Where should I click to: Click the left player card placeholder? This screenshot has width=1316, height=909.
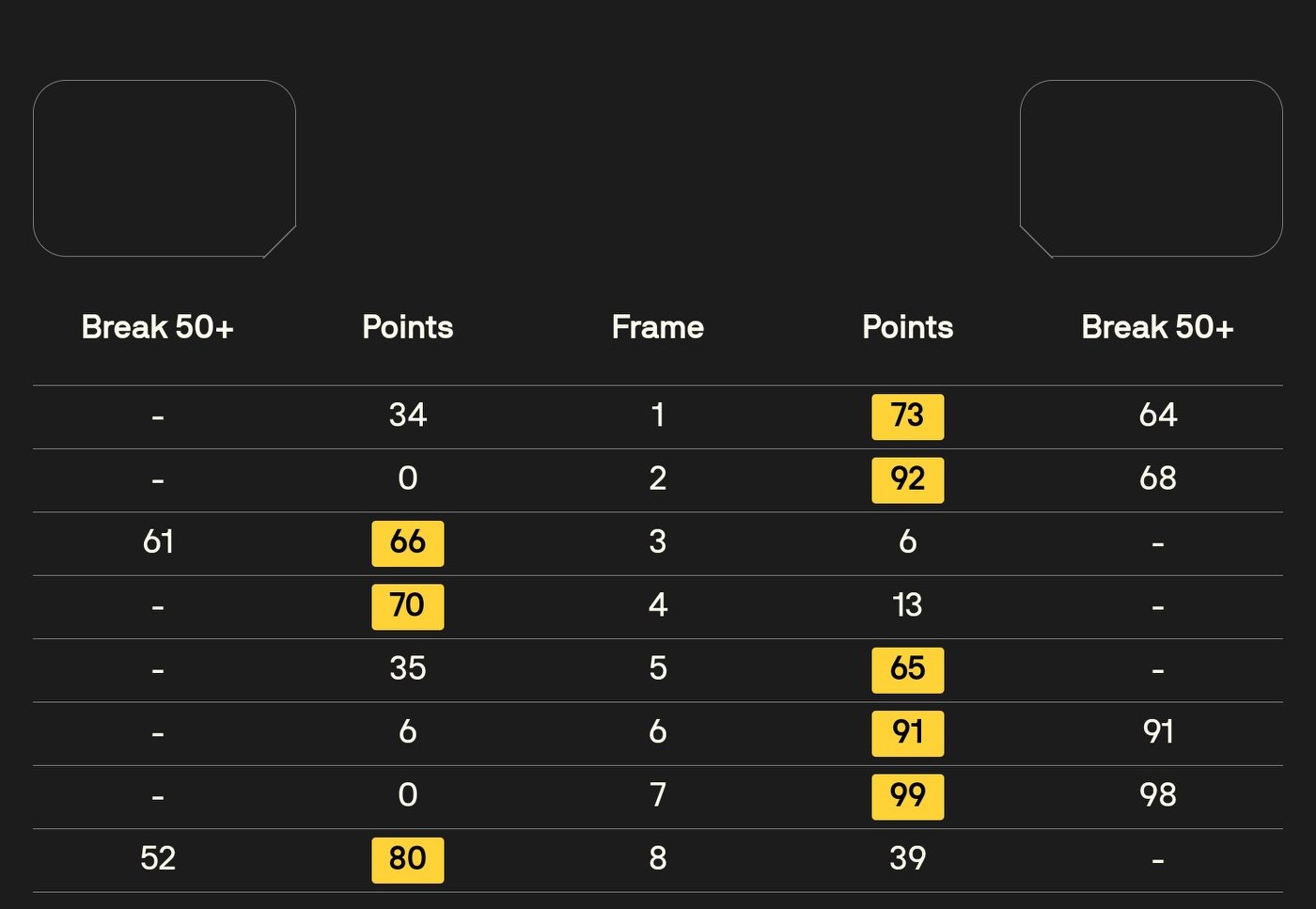(x=164, y=168)
